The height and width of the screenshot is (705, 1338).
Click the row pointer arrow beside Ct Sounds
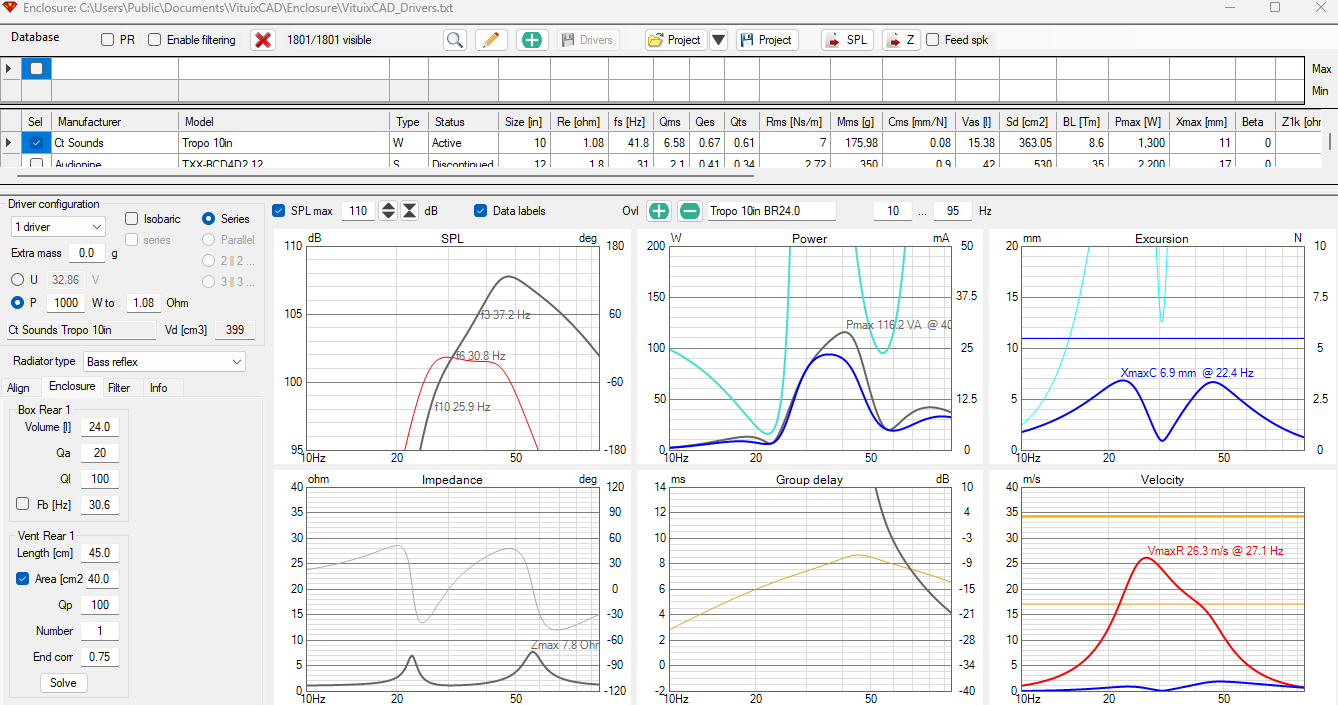tap(9, 143)
